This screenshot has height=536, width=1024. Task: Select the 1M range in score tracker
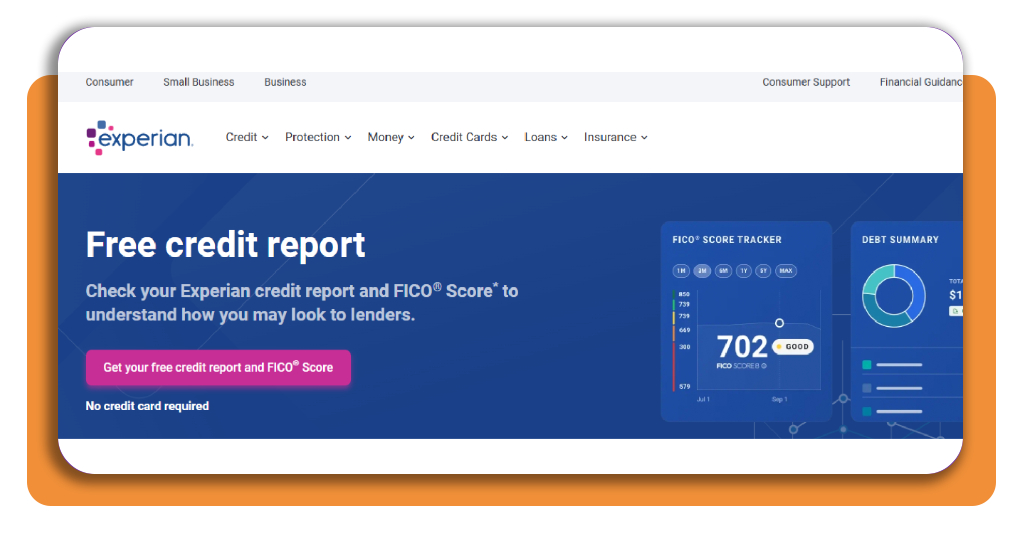pos(681,271)
